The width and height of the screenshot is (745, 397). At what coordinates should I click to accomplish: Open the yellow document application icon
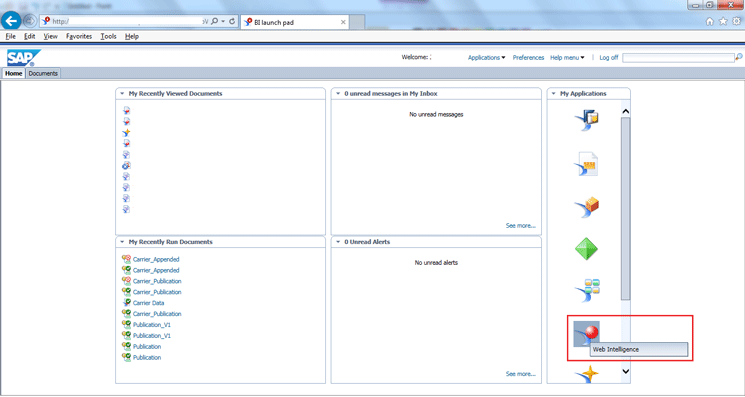(586, 164)
